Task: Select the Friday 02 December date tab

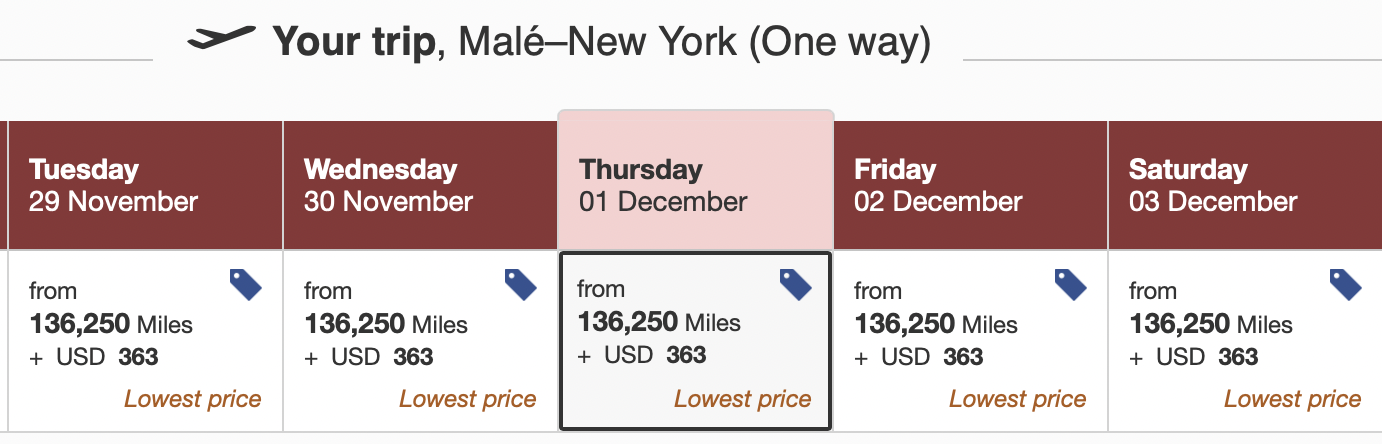Action: (x=971, y=185)
